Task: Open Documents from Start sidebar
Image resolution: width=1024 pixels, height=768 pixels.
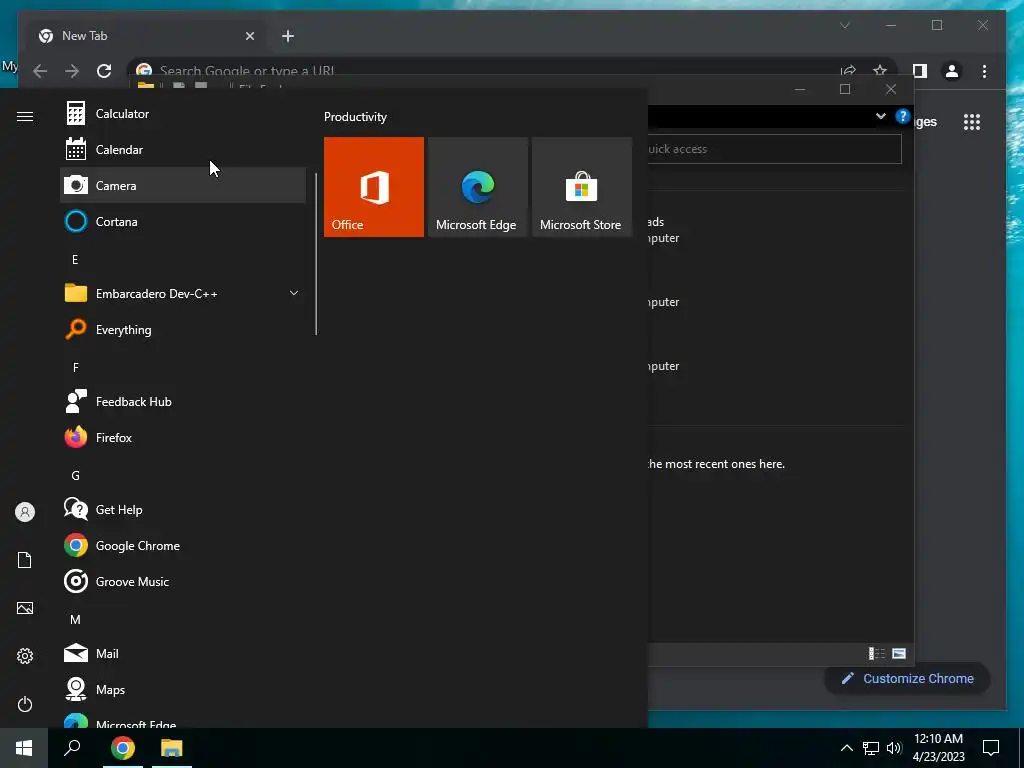Action: tap(25, 560)
